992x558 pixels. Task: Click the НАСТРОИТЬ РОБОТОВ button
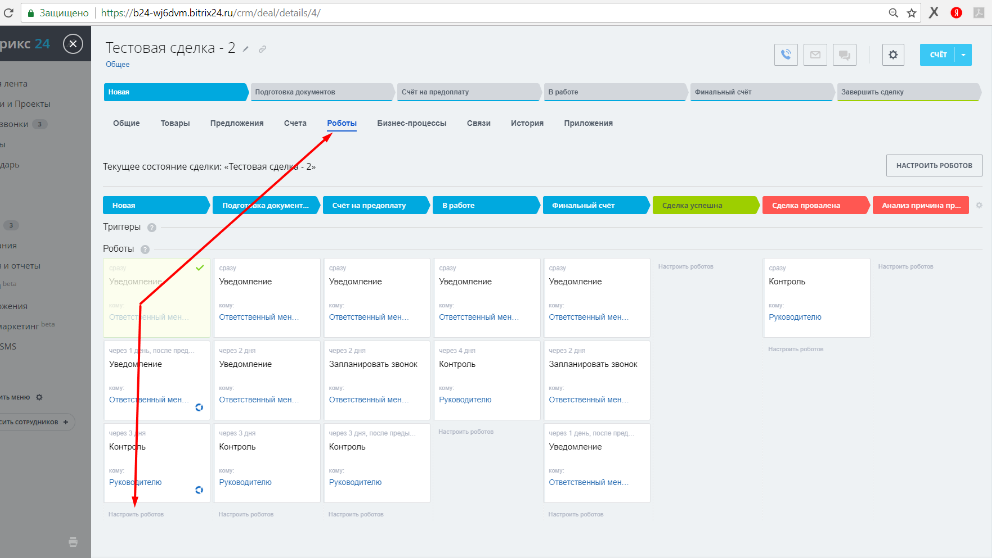coord(934,165)
